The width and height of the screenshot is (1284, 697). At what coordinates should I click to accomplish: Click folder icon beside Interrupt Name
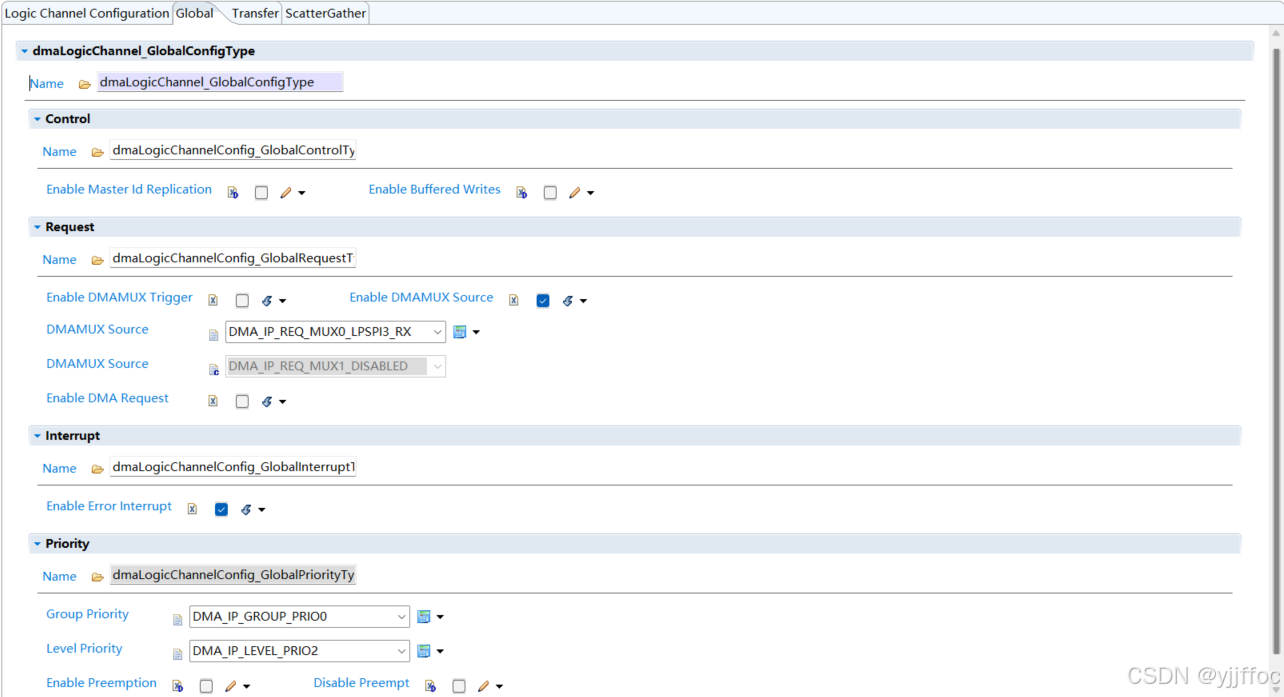click(97, 469)
